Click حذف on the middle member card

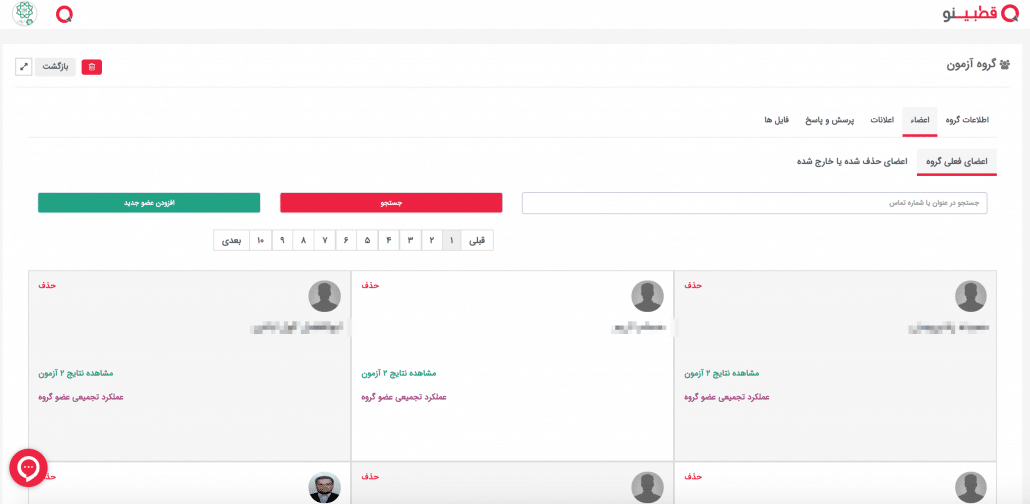coord(370,285)
